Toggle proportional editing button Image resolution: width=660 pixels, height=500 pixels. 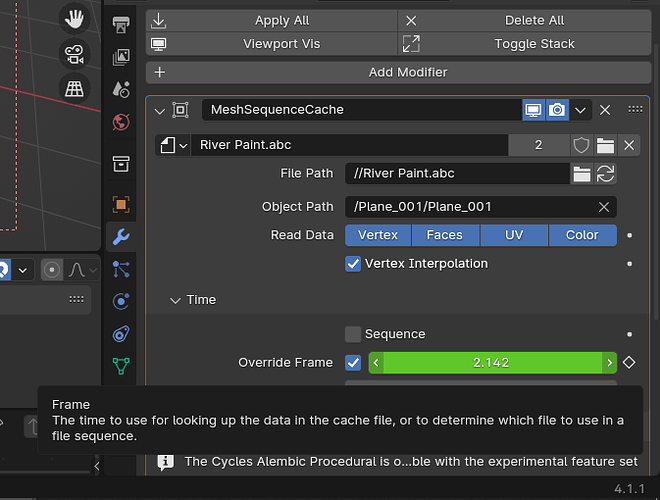tap(52, 270)
